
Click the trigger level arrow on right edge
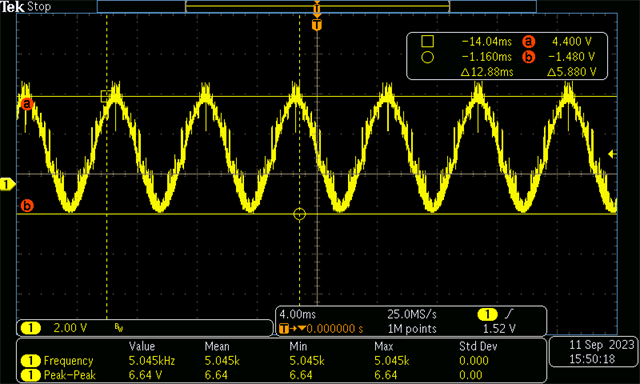tap(611, 154)
